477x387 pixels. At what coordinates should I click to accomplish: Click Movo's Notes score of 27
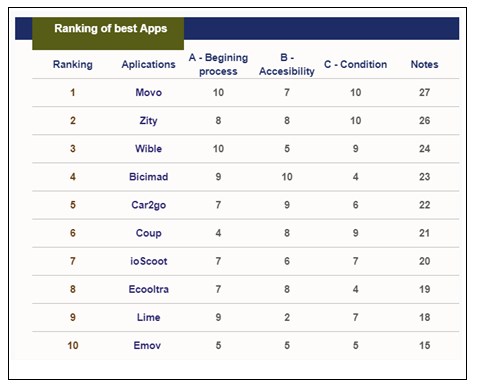[424, 92]
